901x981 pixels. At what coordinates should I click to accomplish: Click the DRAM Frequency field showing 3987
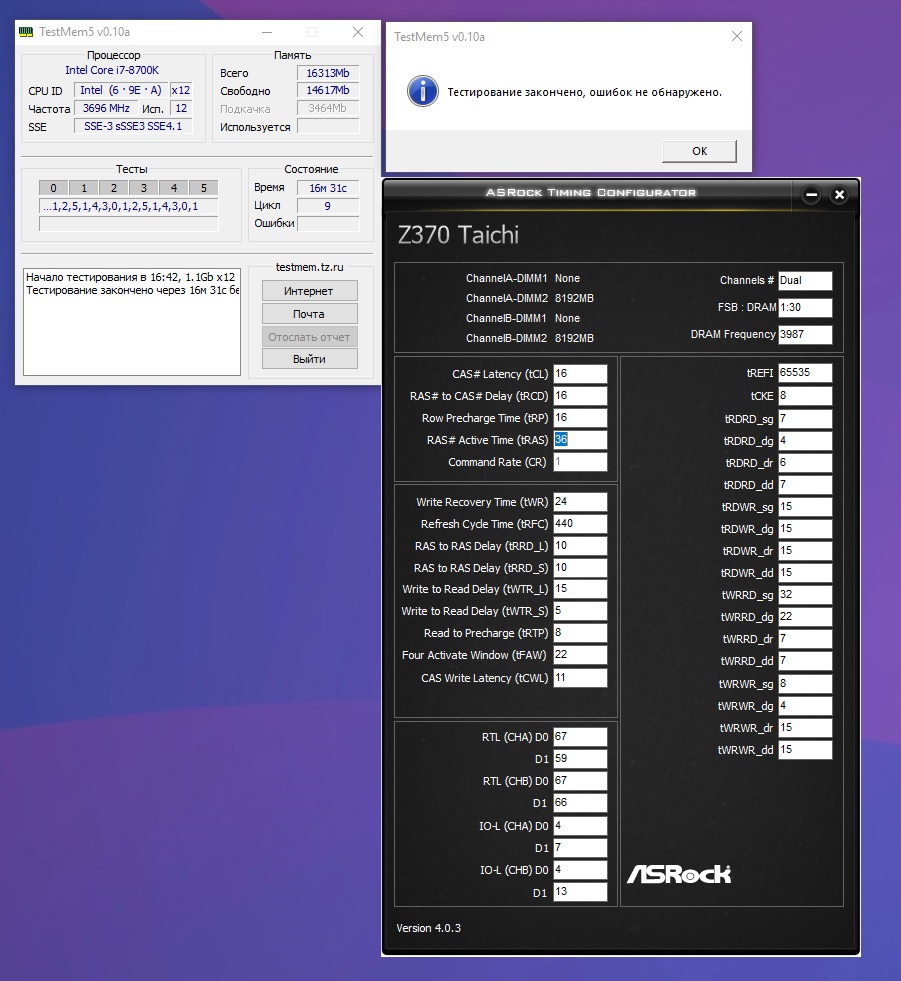coord(805,334)
